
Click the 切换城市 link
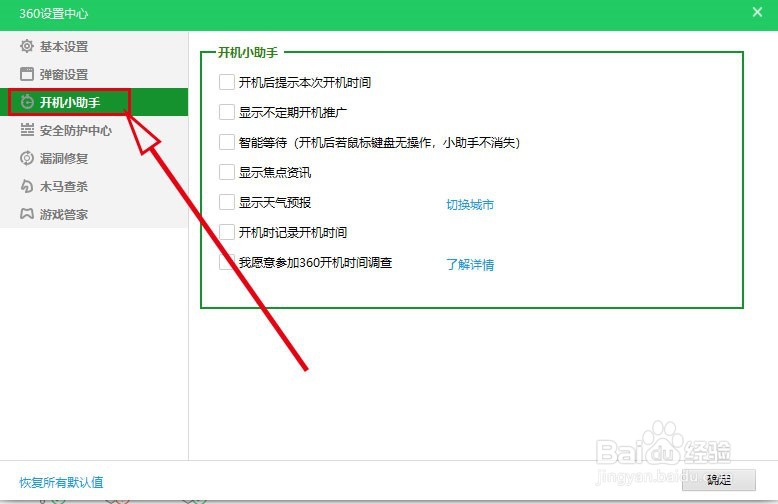pyautogui.click(x=470, y=204)
